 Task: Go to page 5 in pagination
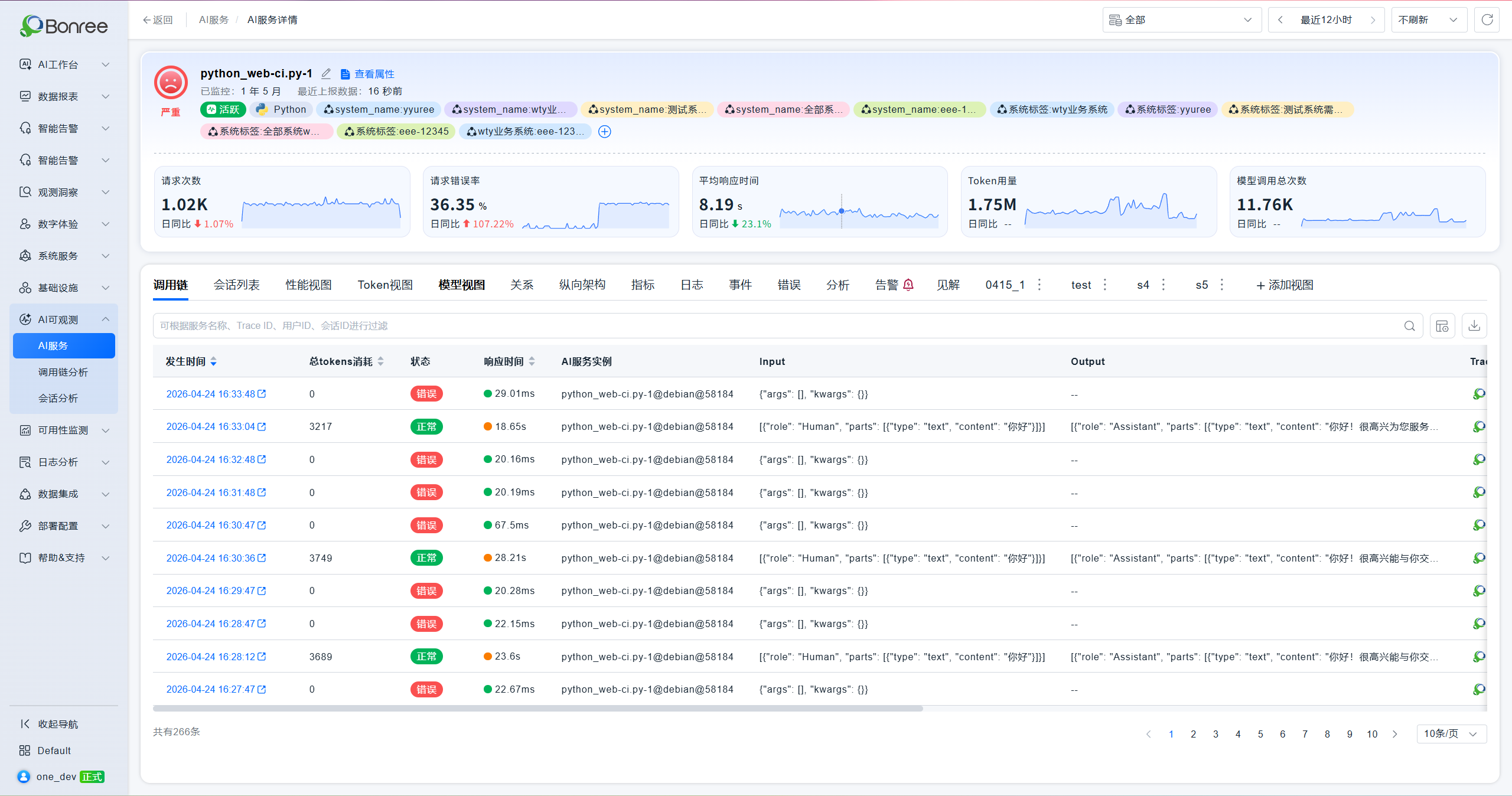(1260, 734)
